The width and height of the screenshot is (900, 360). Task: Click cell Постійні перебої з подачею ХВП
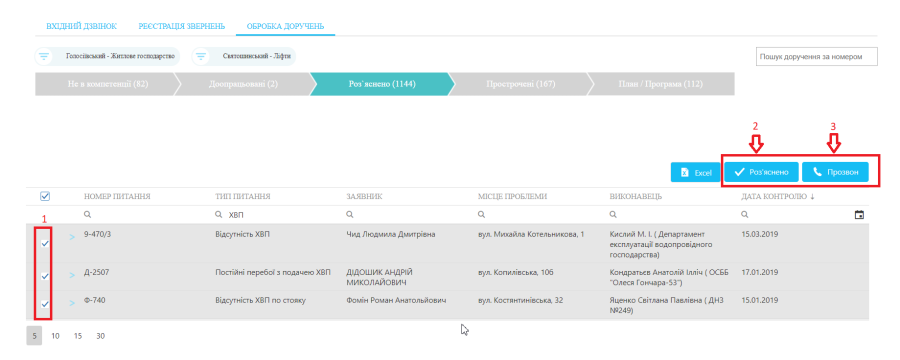[273, 272]
